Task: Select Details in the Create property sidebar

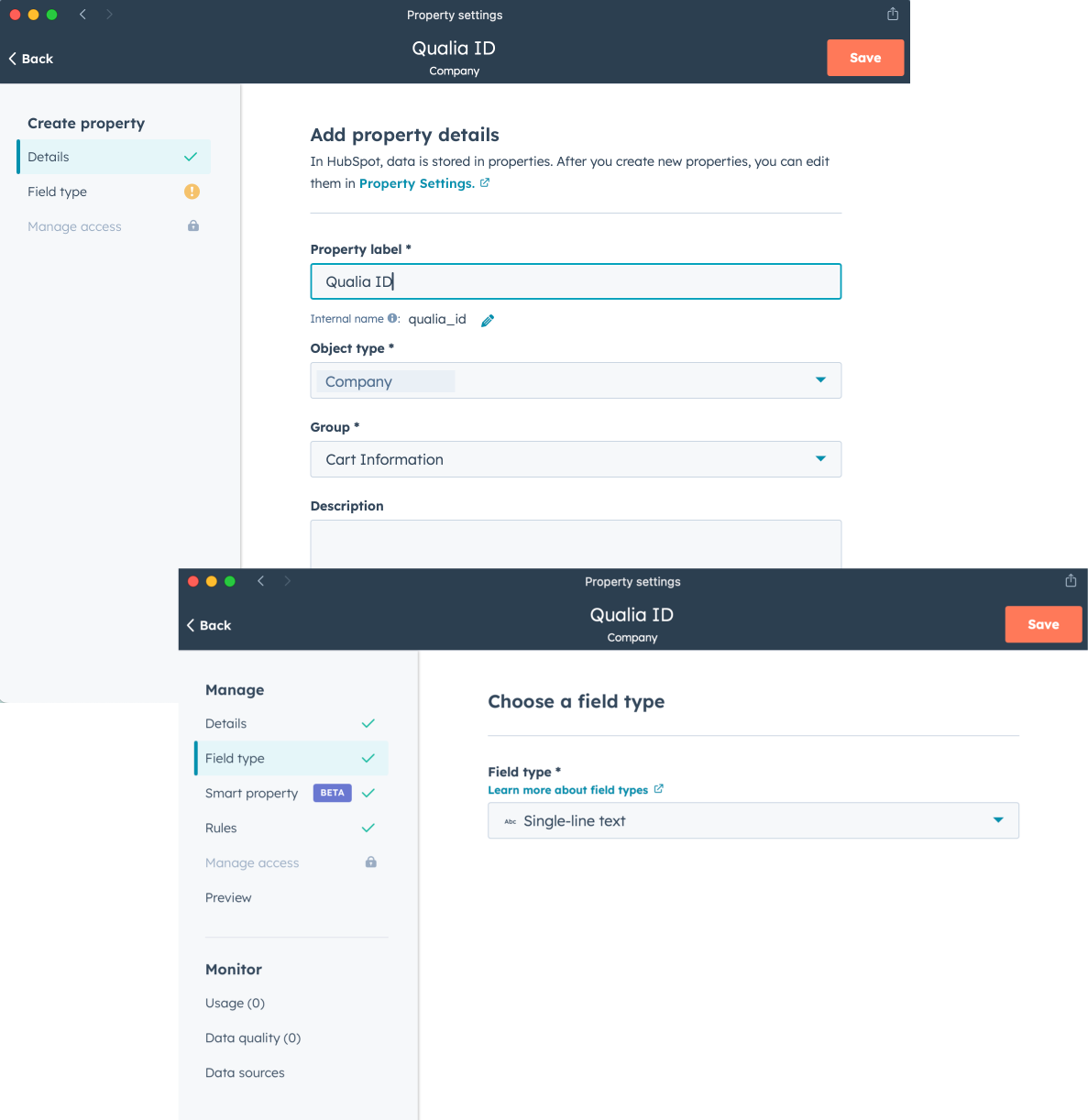Action: pos(114,157)
